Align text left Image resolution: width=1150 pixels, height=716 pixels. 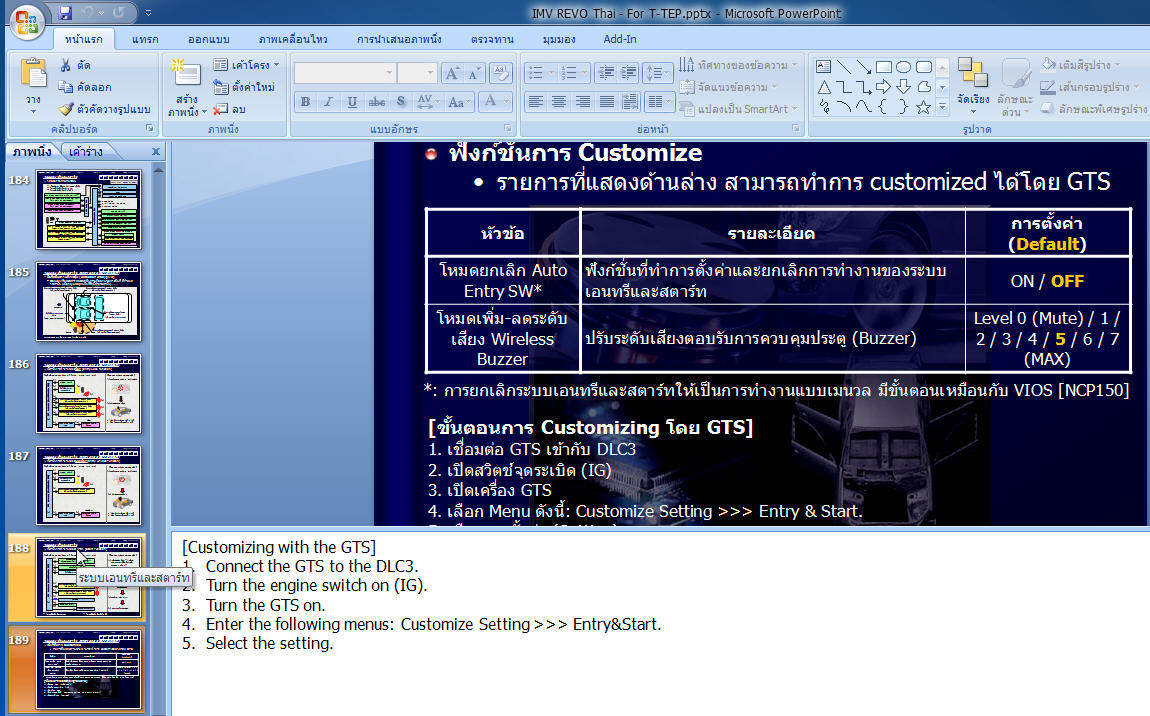pos(536,102)
